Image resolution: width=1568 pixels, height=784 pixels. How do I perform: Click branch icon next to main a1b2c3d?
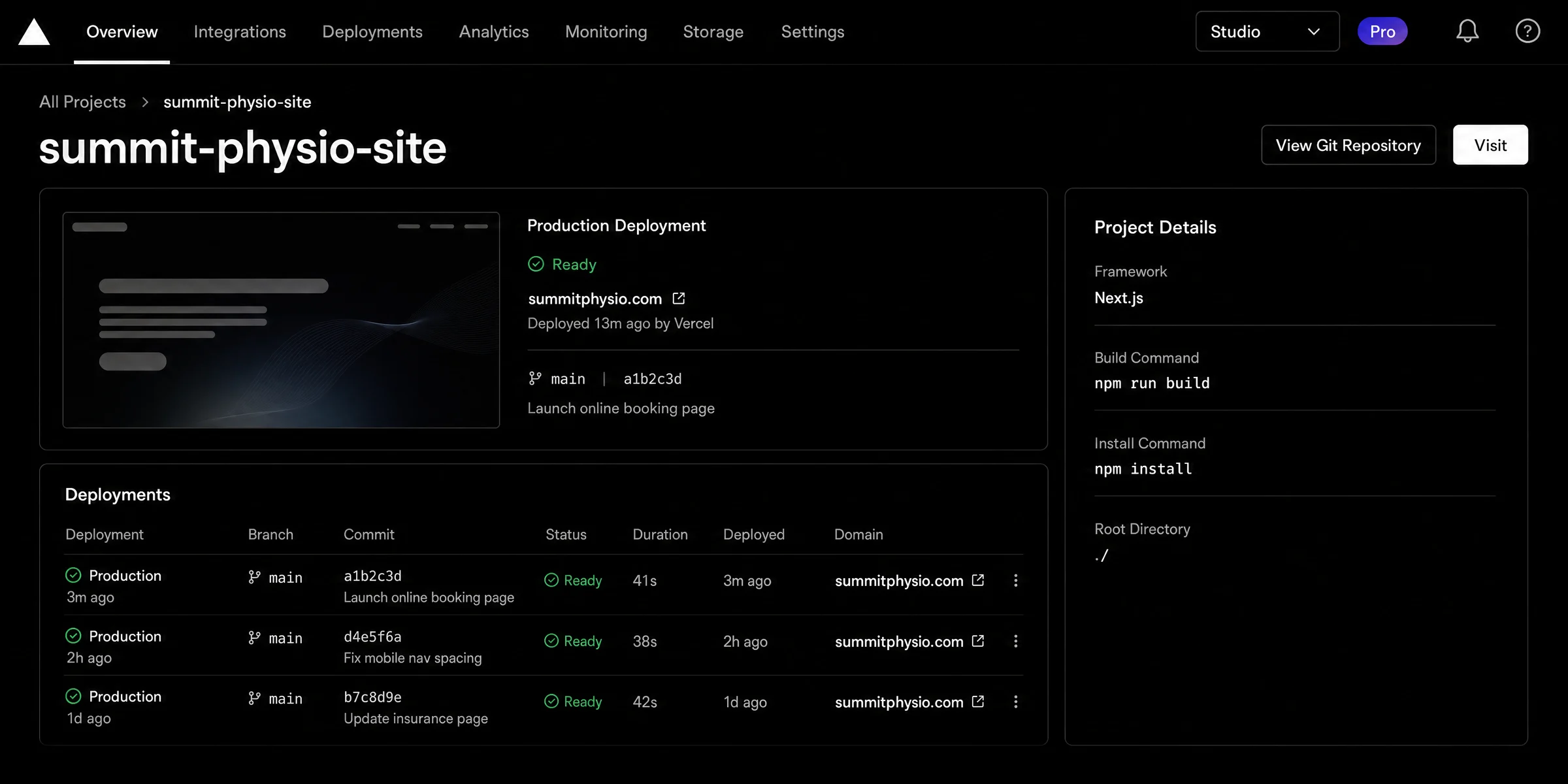[x=535, y=378]
